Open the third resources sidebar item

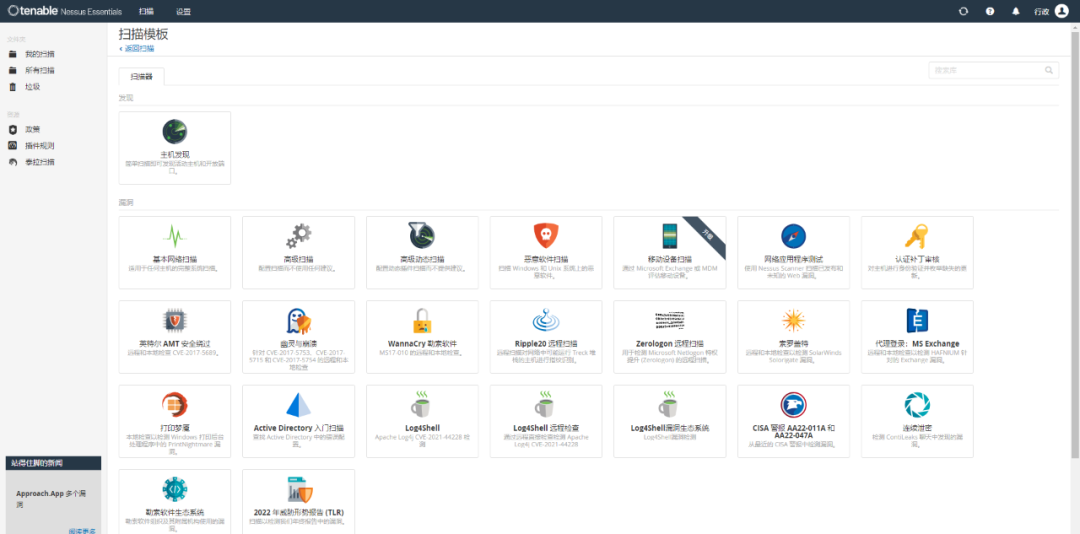[x=40, y=162]
